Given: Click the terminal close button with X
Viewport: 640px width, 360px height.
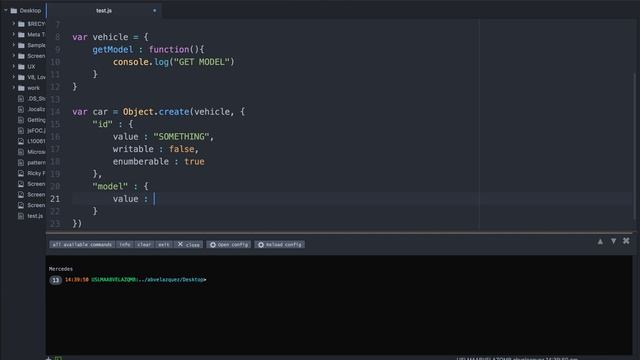Looking at the screenshot, I should pos(189,244).
